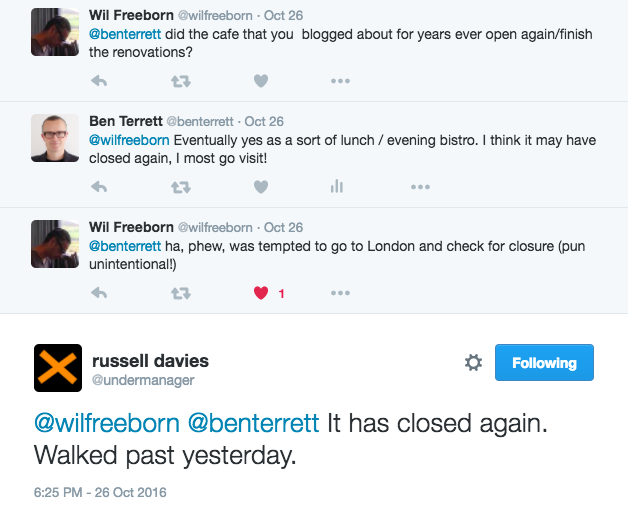Viewport: 628px width, 508px height.
Task: Reply to Wil's closure pun tweet
Action: coord(99,293)
